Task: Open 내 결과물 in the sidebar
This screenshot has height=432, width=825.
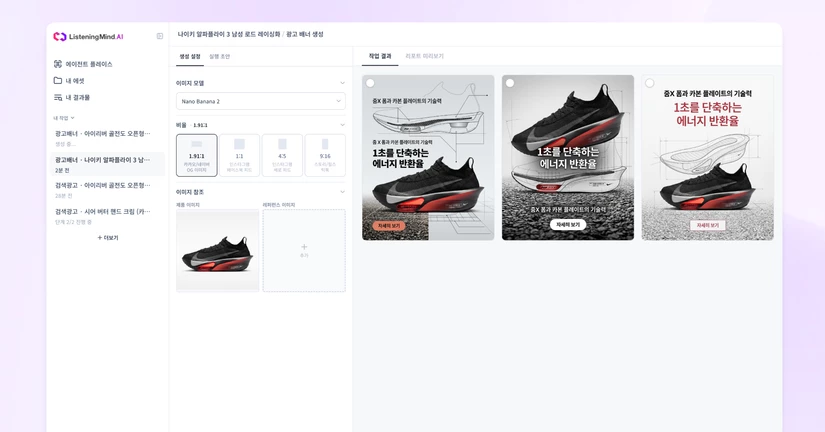Action: tap(72, 98)
